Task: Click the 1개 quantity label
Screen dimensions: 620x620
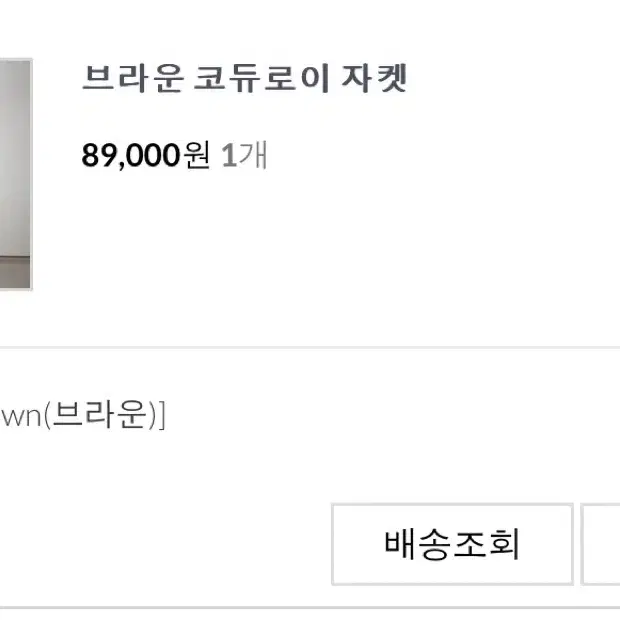Action: (x=244, y=155)
